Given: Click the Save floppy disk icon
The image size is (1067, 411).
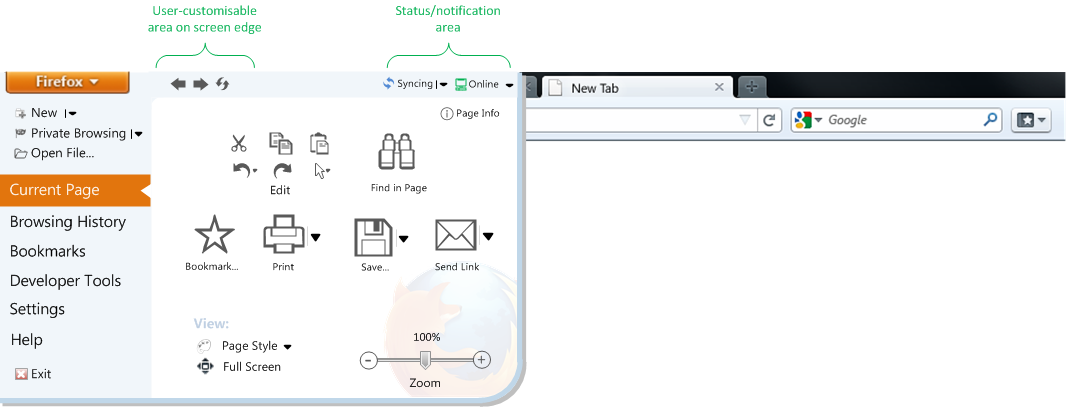Looking at the screenshot, I should coord(374,236).
